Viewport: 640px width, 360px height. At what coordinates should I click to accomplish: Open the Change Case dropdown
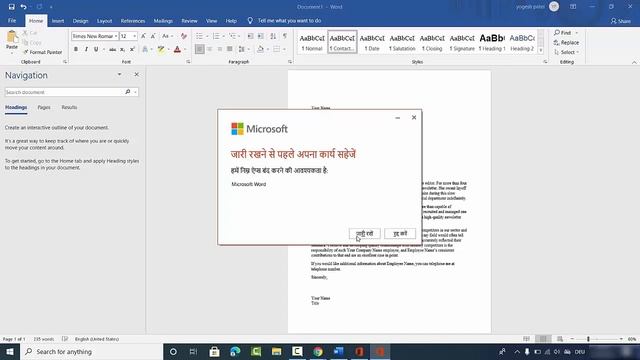point(167,36)
